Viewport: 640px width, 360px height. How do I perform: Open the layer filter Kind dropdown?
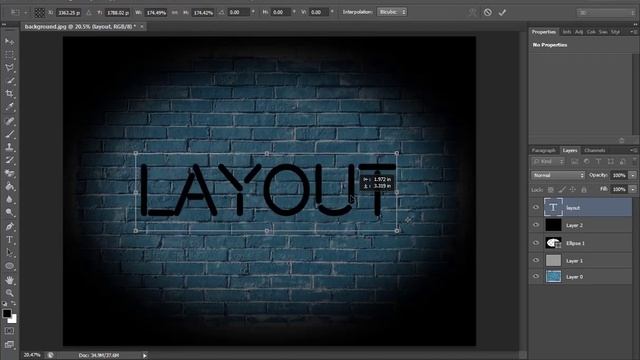click(x=548, y=162)
